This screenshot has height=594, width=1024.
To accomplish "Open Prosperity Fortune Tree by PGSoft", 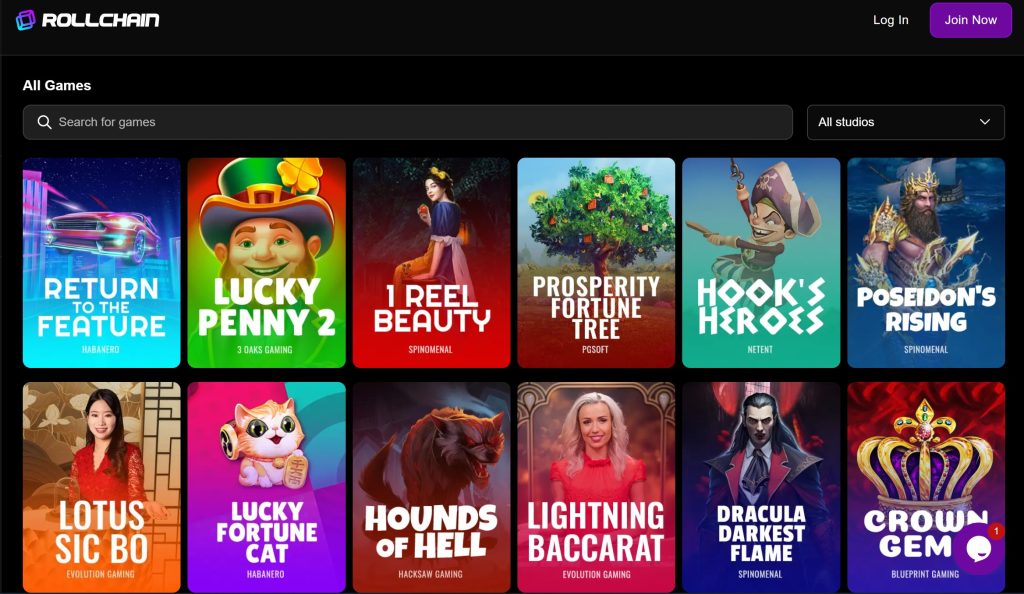I will pyautogui.click(x=596, y=262).
